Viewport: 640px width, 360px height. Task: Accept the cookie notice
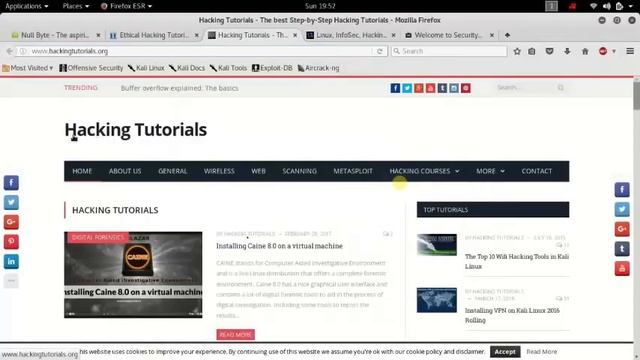tap(505, 352)
